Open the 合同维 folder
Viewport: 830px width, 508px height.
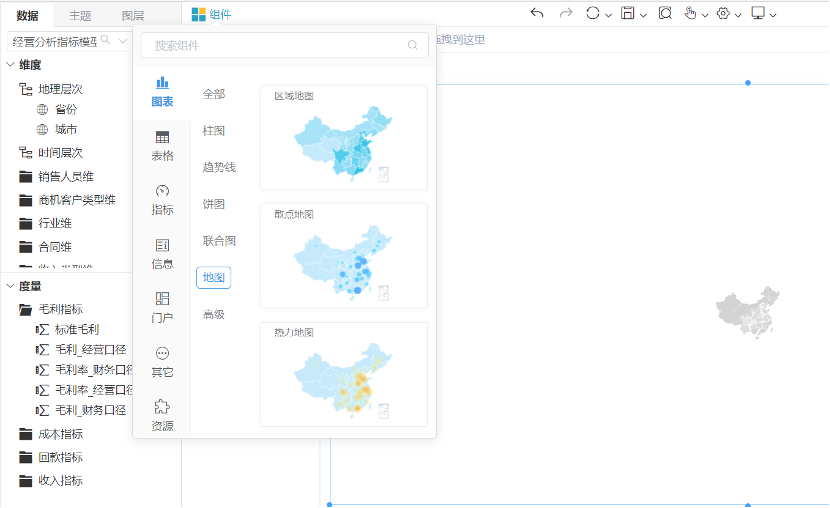[46, 247]
